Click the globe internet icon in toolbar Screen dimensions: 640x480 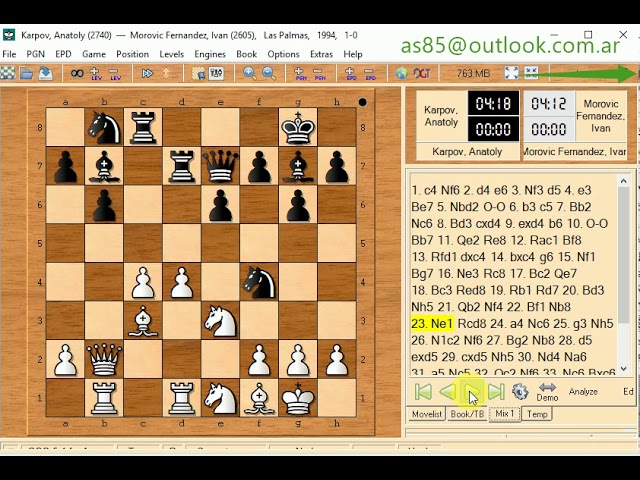point(402,73)
